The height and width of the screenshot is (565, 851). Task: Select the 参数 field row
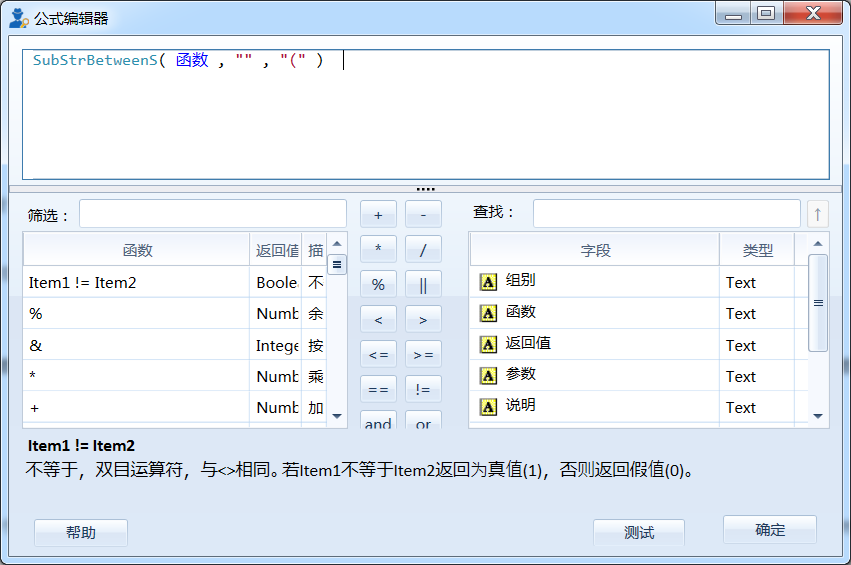[x=638, y=376]
